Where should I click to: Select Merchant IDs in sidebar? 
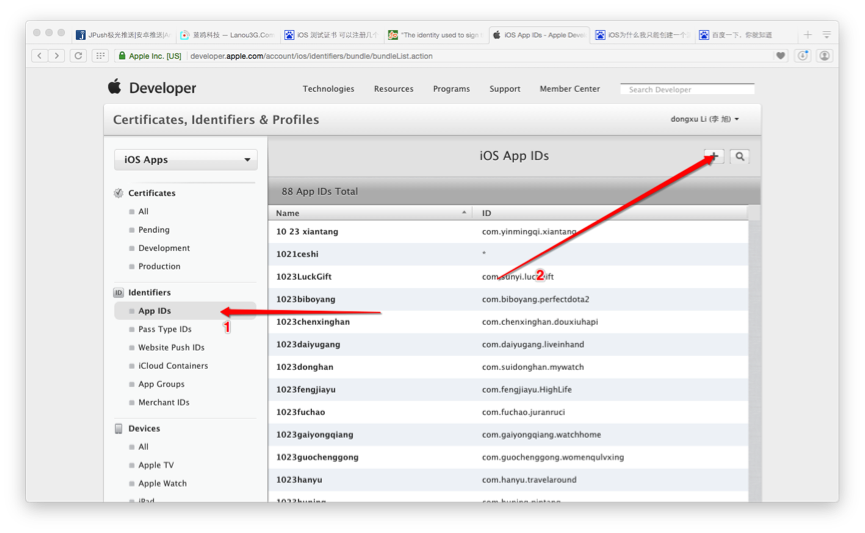click(164, 402)
